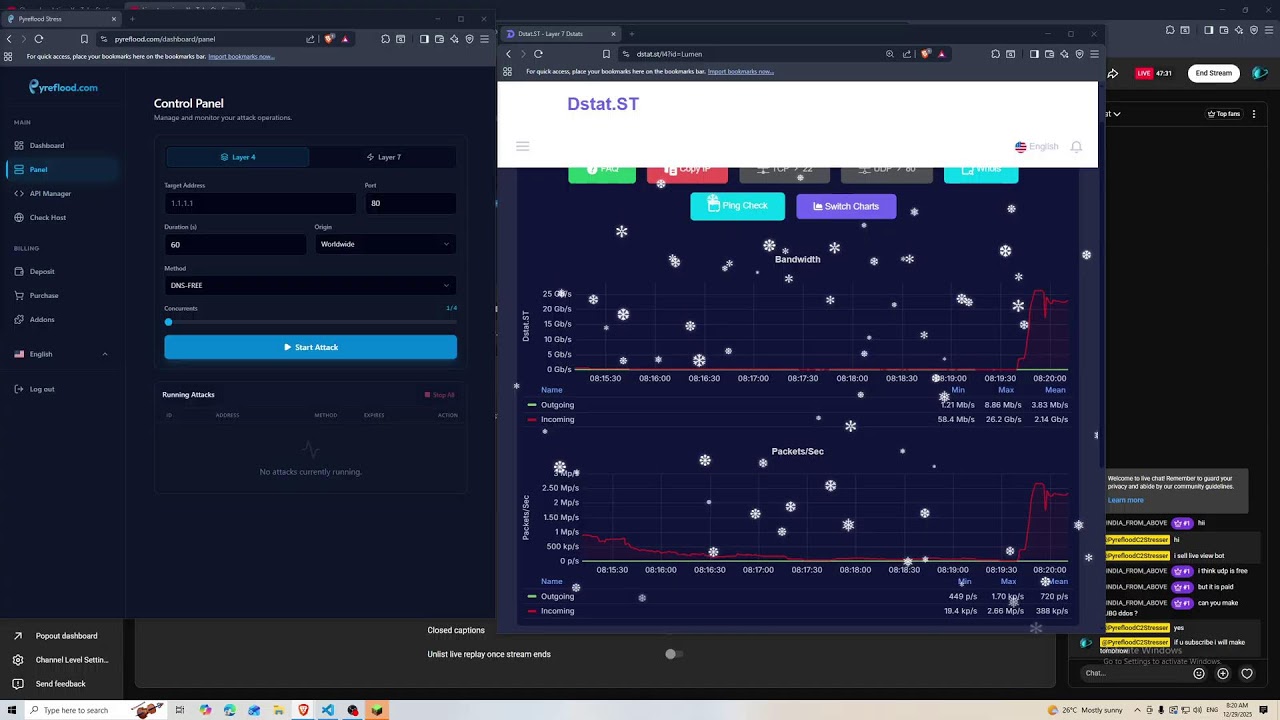This screenshot has width=1280, height=720.
Task: Click Import bookmarks now link in Pyreflood window
Action: (241, 56)
